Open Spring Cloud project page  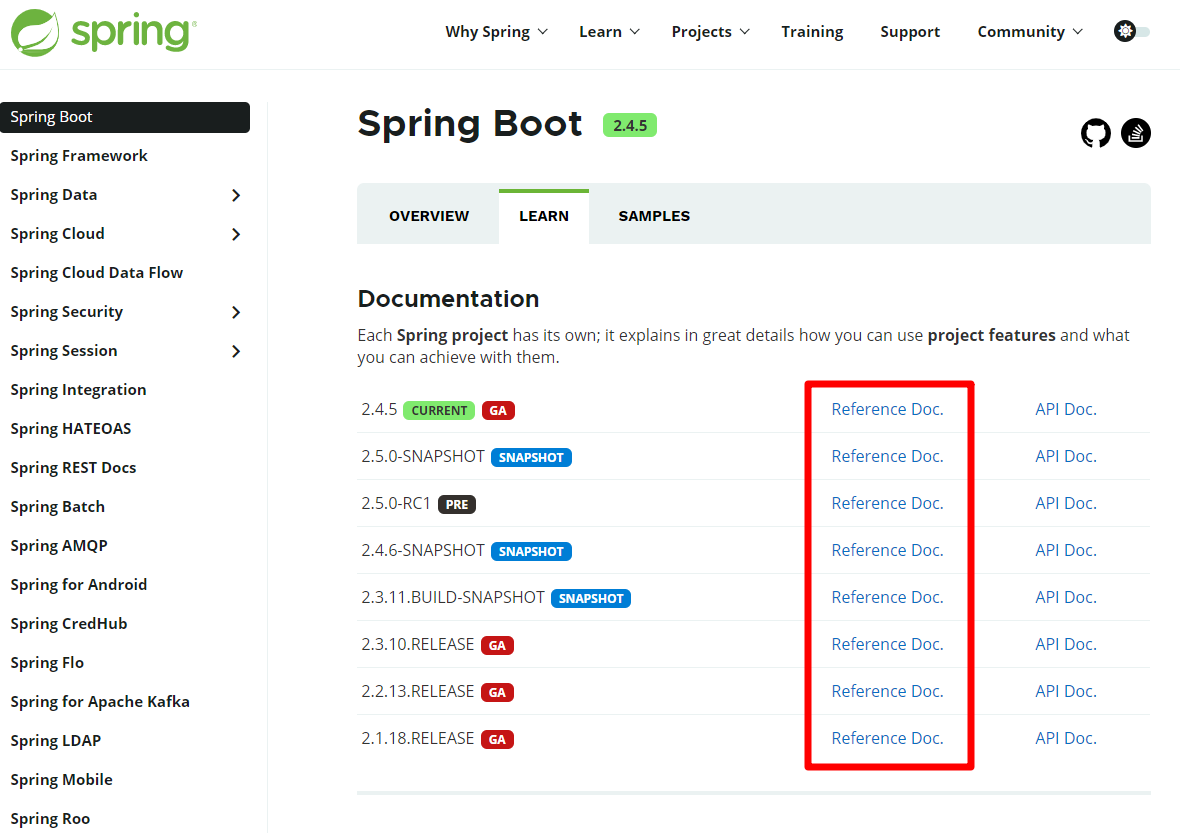(57, 234)
